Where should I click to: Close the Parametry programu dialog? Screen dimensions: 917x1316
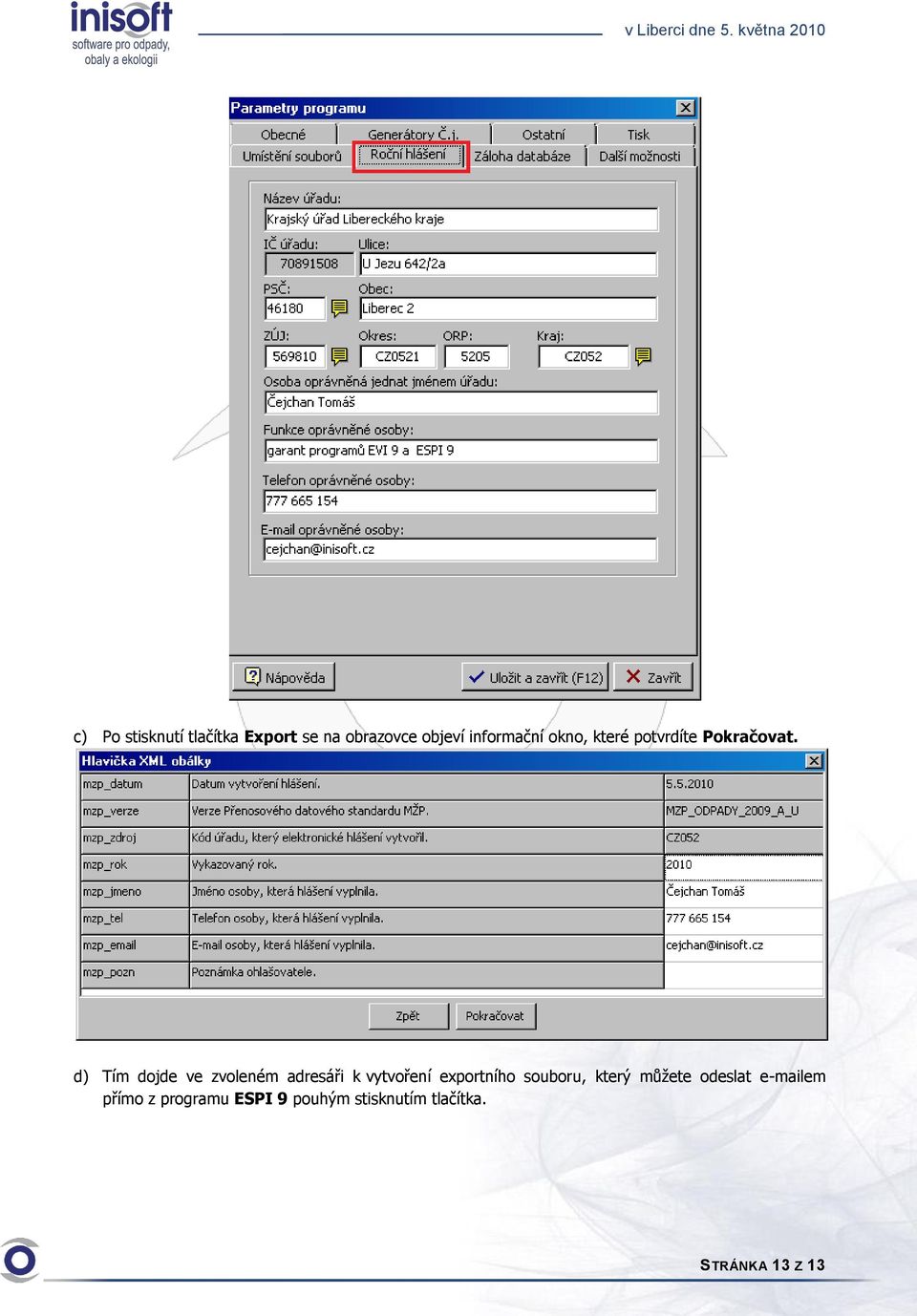(686, 108)
